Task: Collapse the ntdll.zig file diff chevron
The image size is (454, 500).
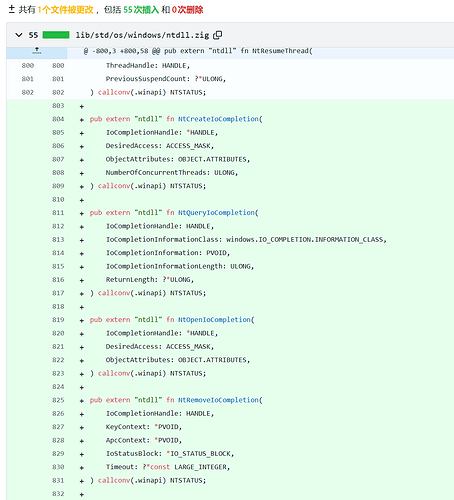Action: click(19, 35)
